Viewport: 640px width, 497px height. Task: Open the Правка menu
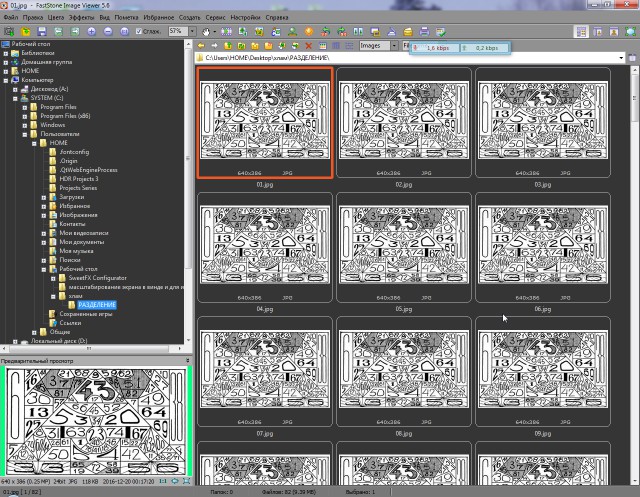pyautogui.click(x=33, y=18)
